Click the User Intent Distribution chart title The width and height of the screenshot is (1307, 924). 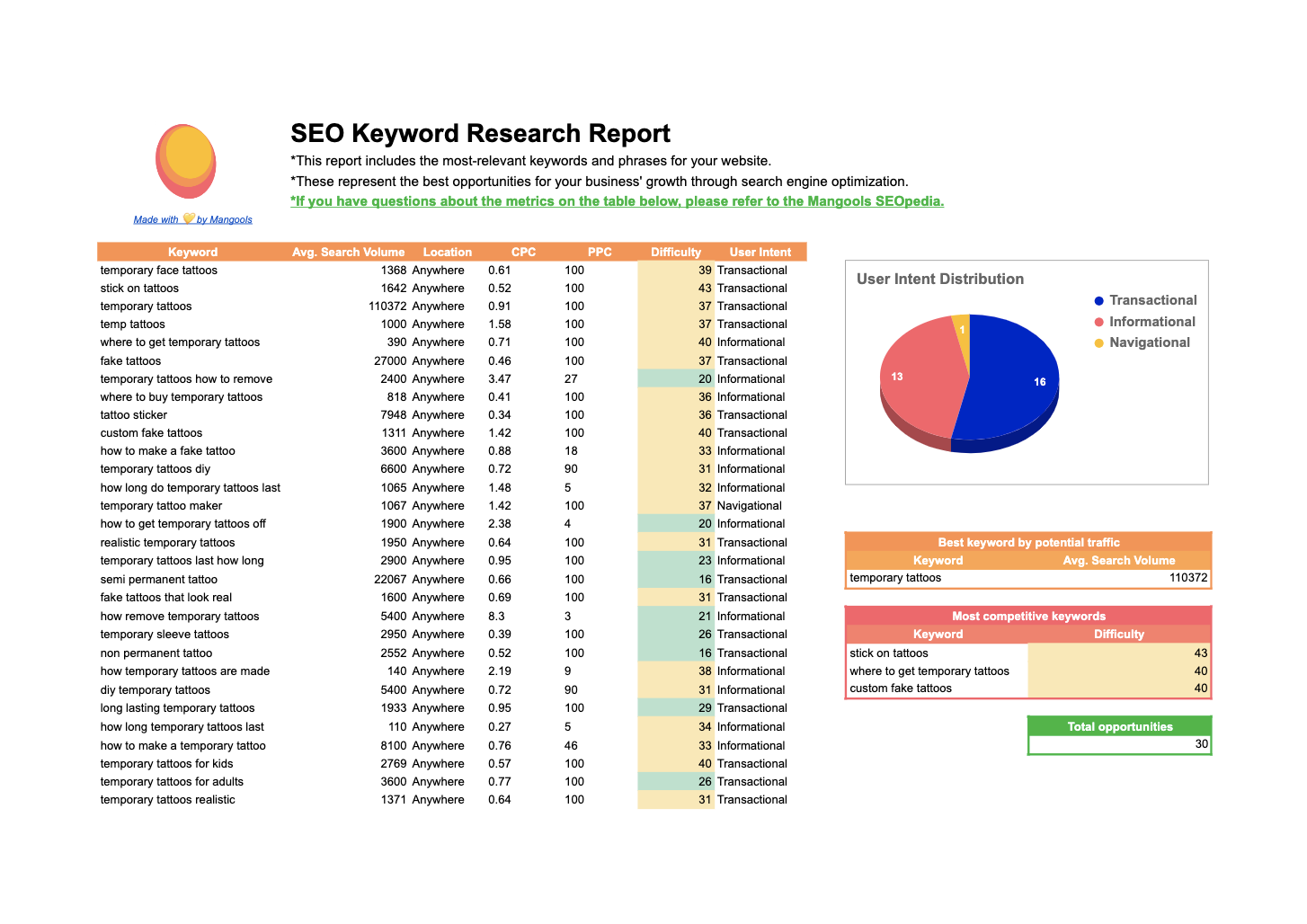[940, 280]
